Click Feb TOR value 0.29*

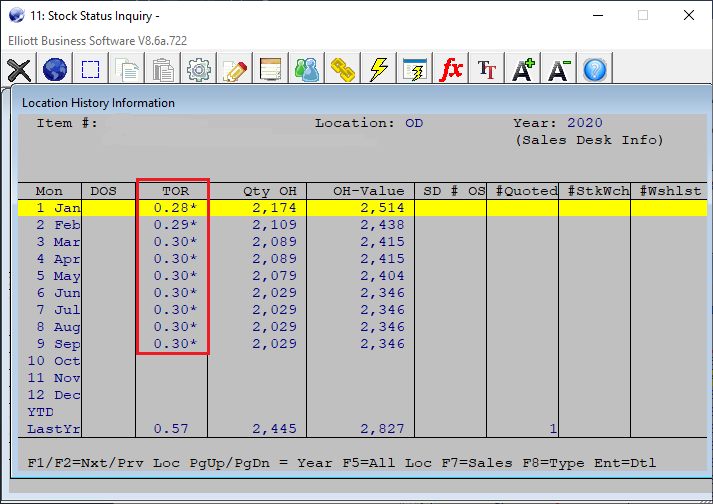175,225
